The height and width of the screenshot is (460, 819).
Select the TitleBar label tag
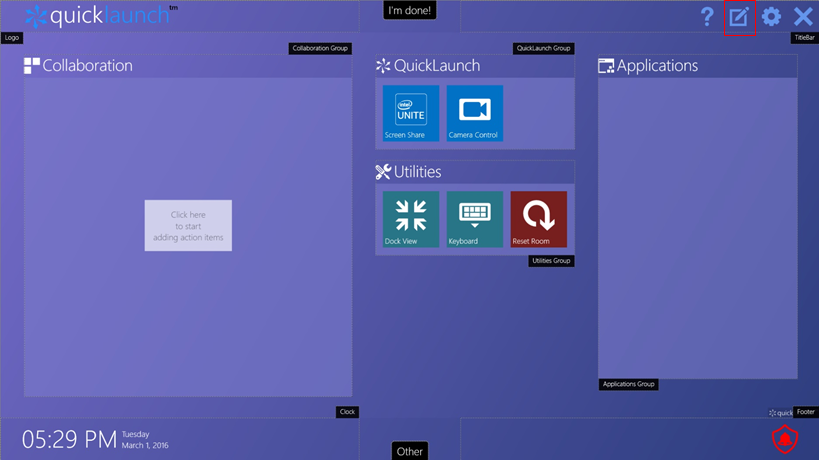click(x=804, y=38)
